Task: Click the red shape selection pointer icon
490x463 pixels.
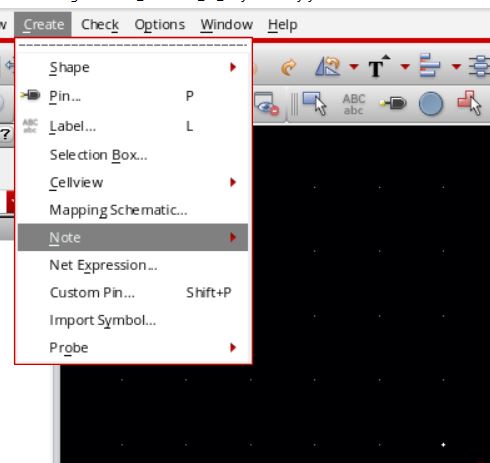Action: click(470, 103)
